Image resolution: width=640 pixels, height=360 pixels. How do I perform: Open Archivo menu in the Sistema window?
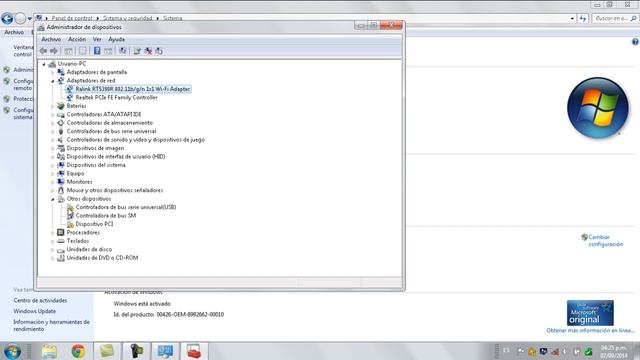pyautogui.click(x=14, y=32)
